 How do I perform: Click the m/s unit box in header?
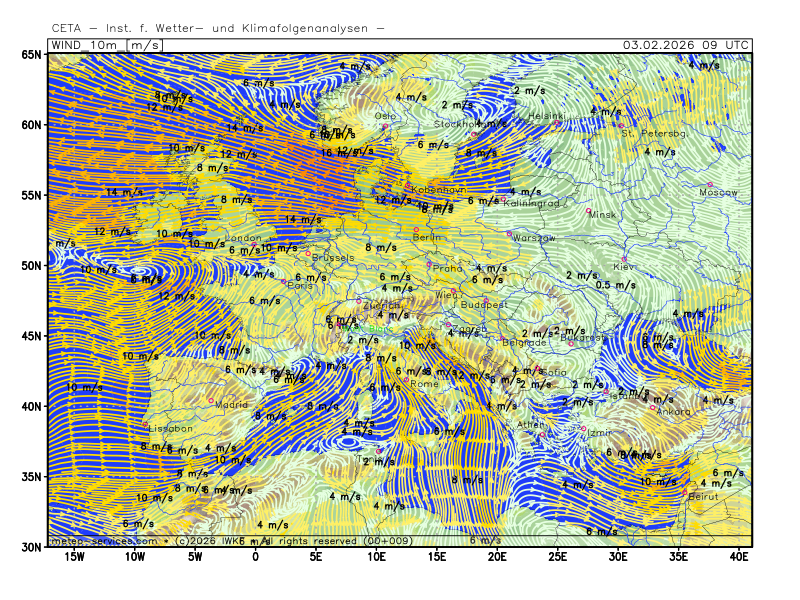point(145,45)
